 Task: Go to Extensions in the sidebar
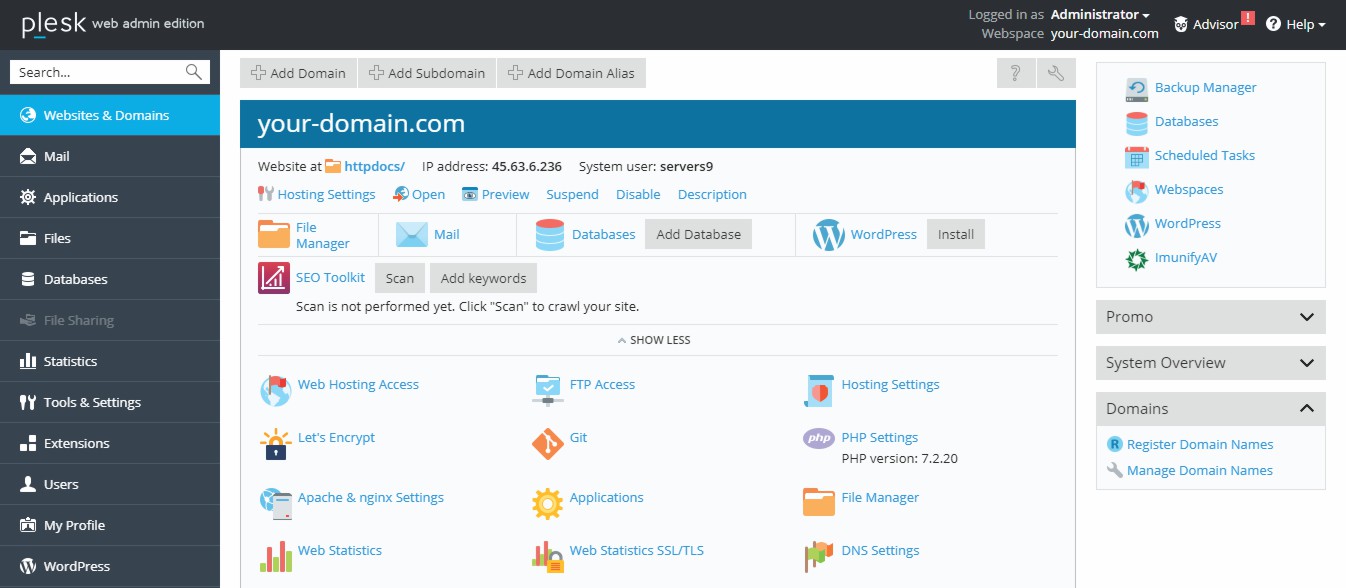[x=110, y=443]
